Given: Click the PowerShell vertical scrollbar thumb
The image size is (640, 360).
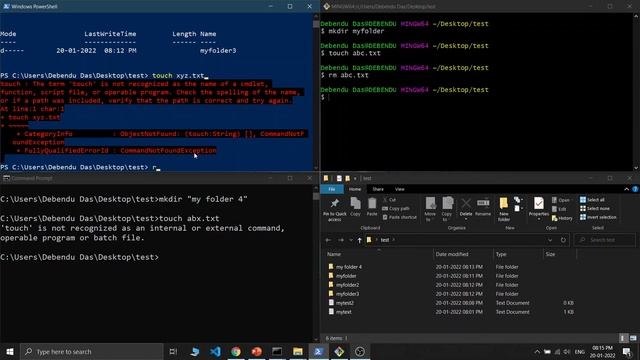Looking at the screenshot, I should tap(316, 23).
